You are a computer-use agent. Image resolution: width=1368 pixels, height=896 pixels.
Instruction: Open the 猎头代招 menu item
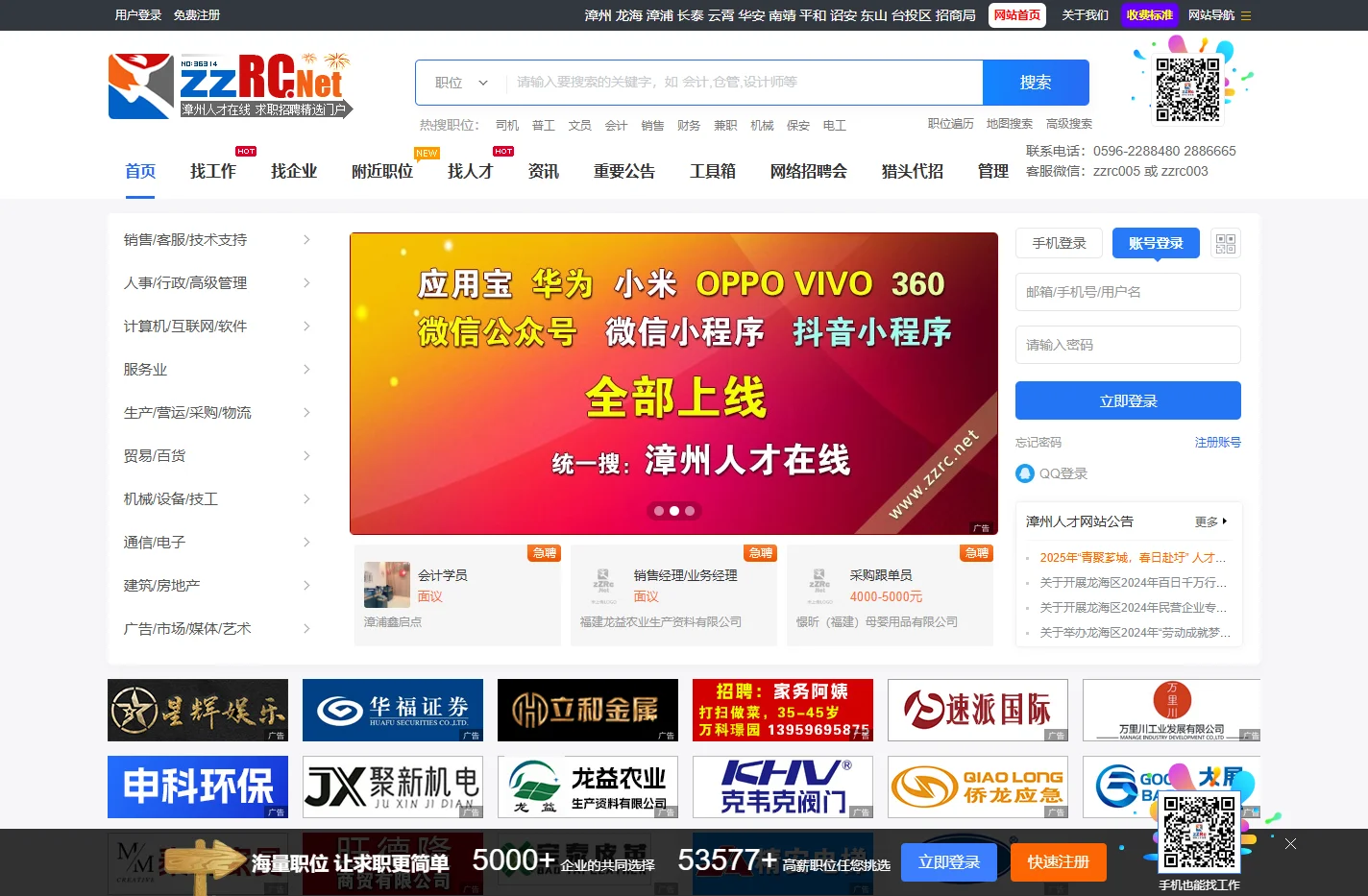(x=913, y=171)
